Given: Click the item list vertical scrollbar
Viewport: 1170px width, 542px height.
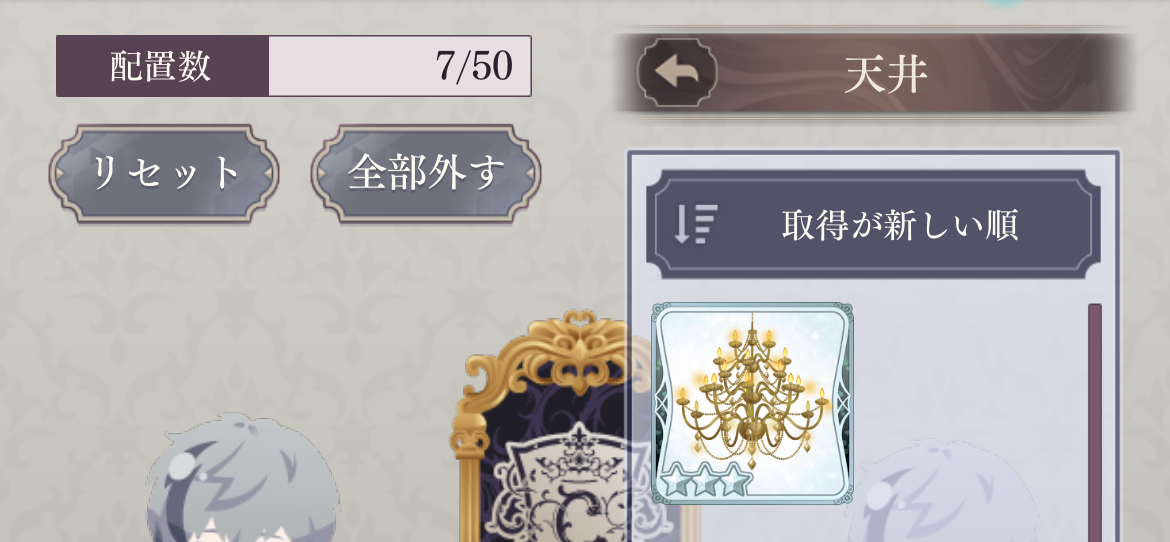Looking at the screenshot, I should [1095, 422].
